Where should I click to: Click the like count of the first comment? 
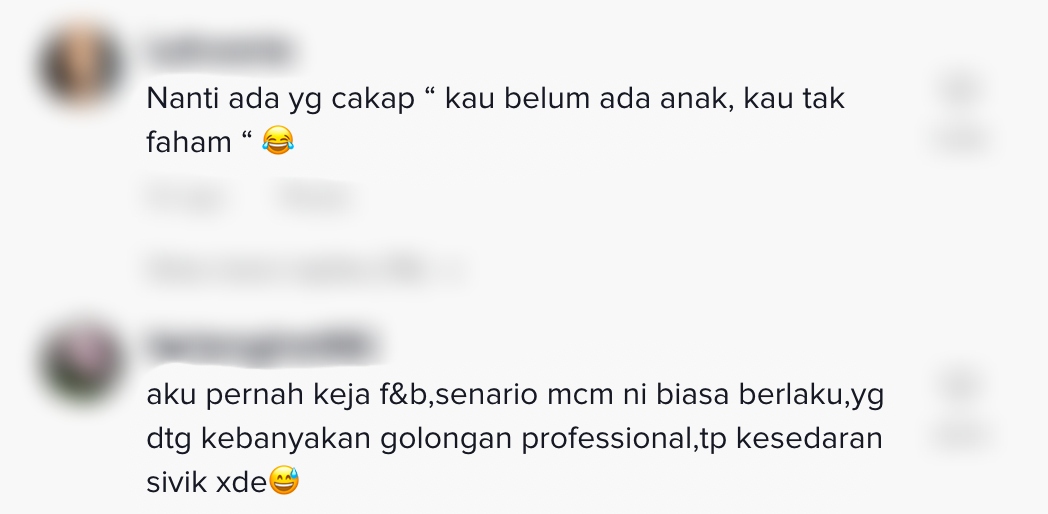pyautogui.click(x=960, y=140)
